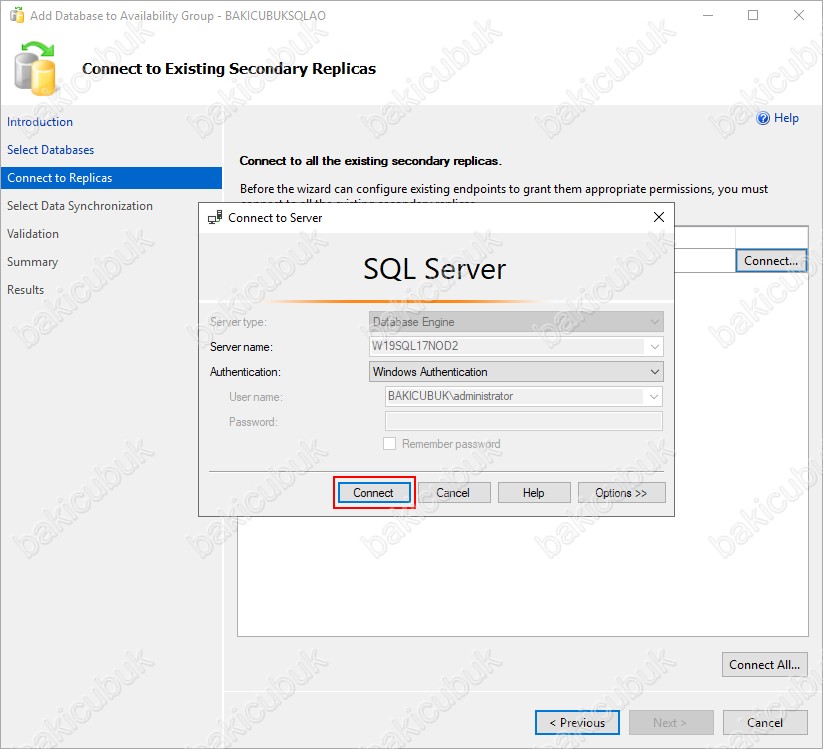Viewport: 823px width, 749px height.
Task: Click the Next > wizard button
Action: [671, 723]
